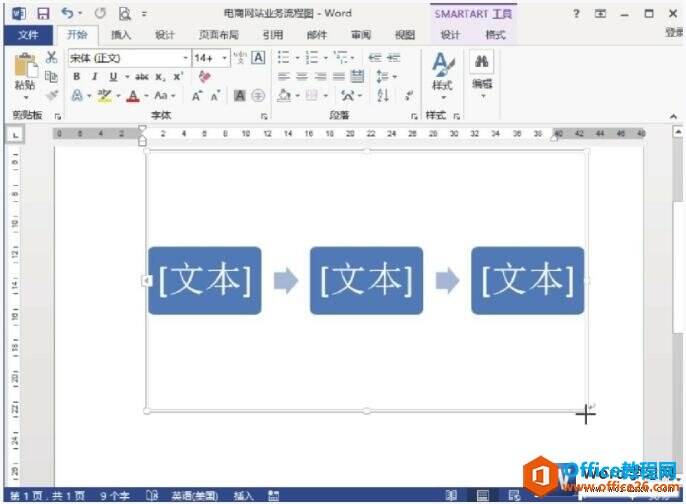The width and height of the screenshot is (686, 504).
Task: Click the Save icon in quick access toolbar
Action: point(43,14)
